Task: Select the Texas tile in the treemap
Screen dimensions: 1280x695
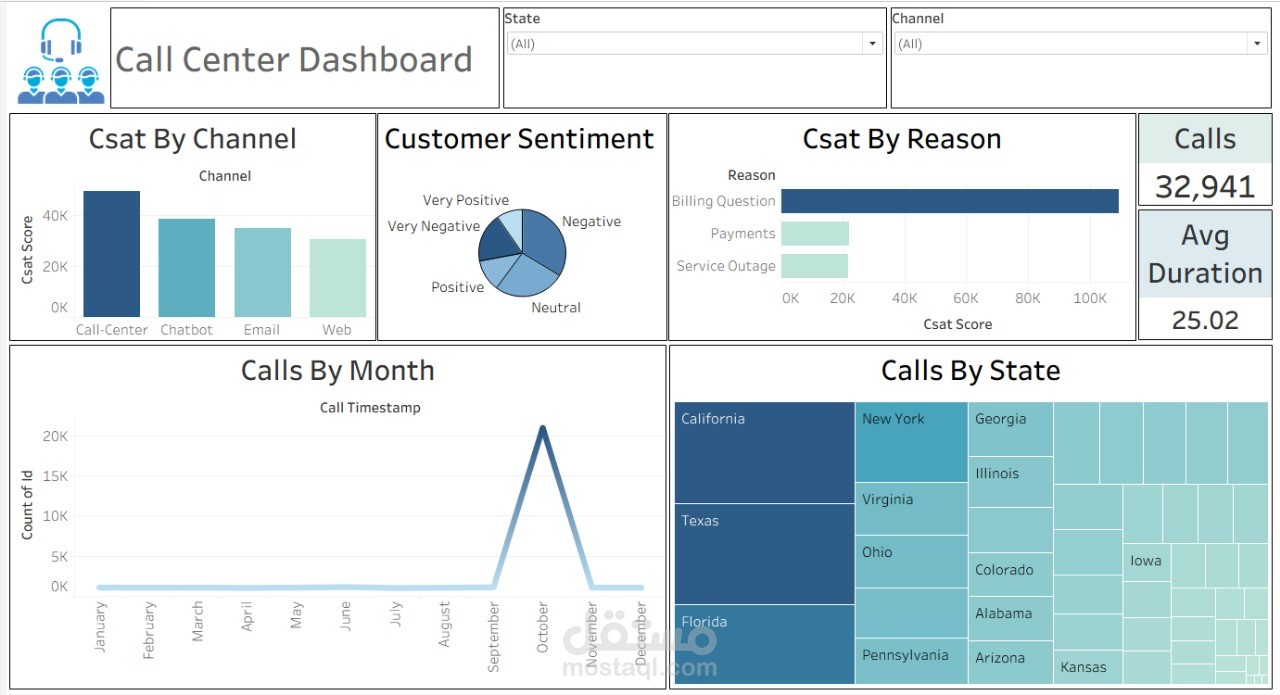Action: (764, 554)
